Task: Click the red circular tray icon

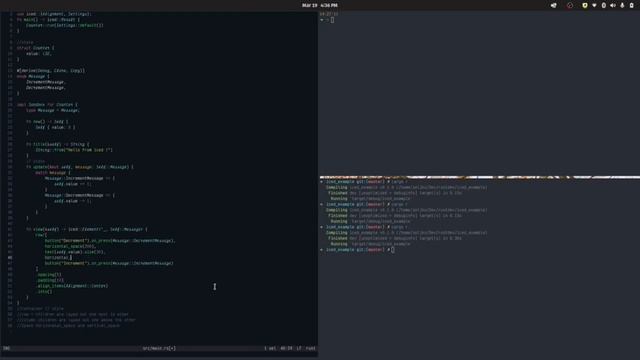Action: point(570,5)
